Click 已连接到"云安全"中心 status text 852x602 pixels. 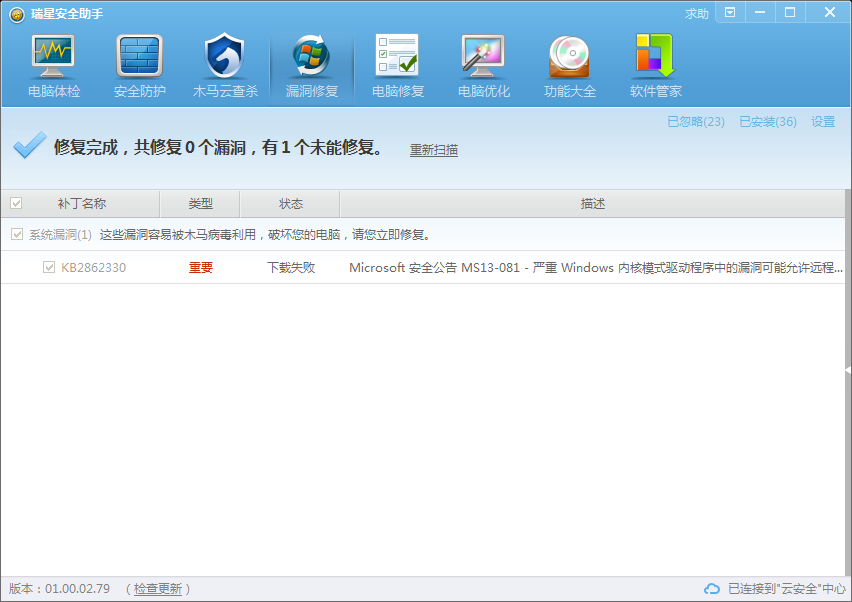point(786,589)
